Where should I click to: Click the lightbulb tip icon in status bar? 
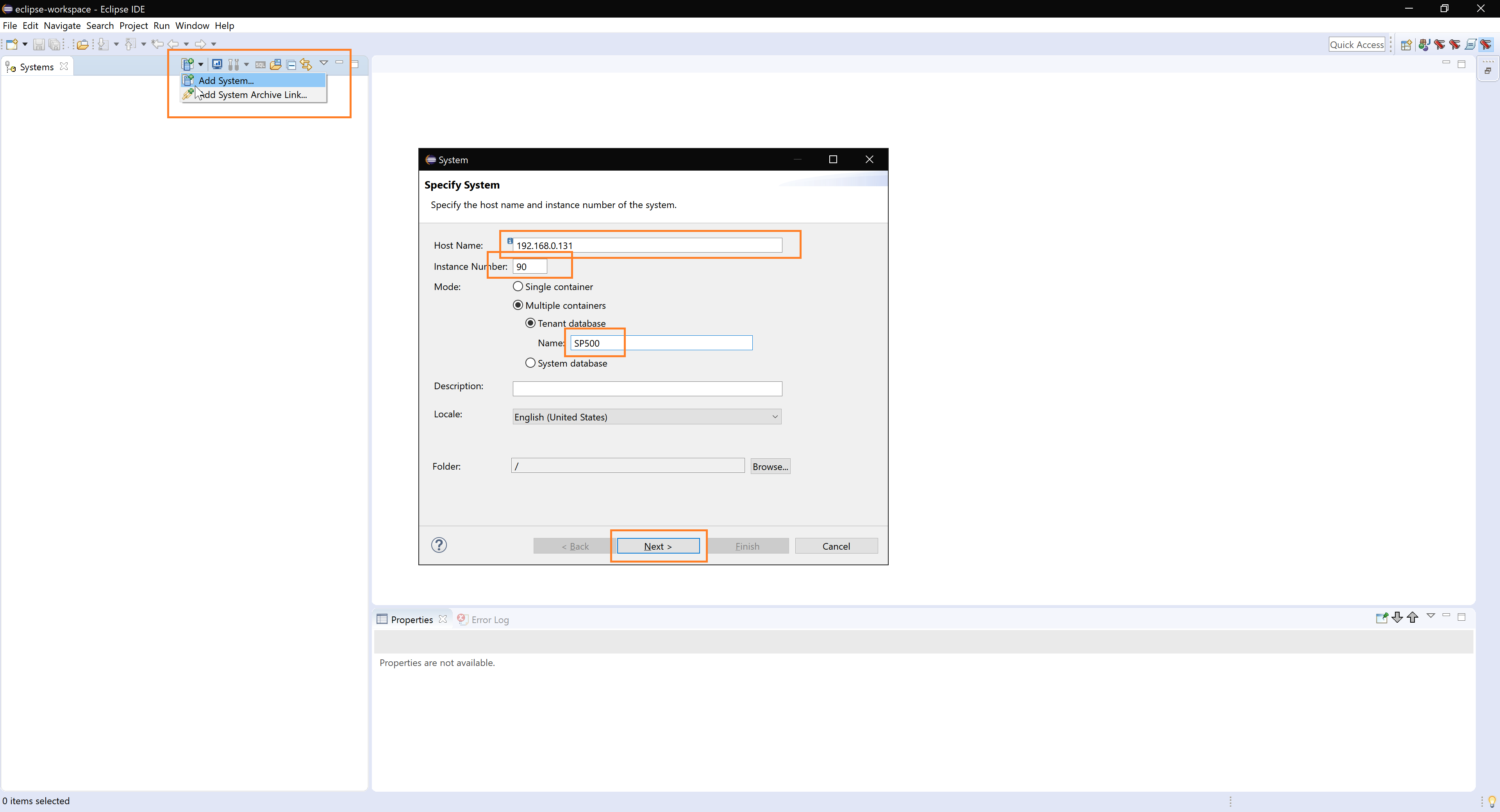click(x=1492, y=801)
